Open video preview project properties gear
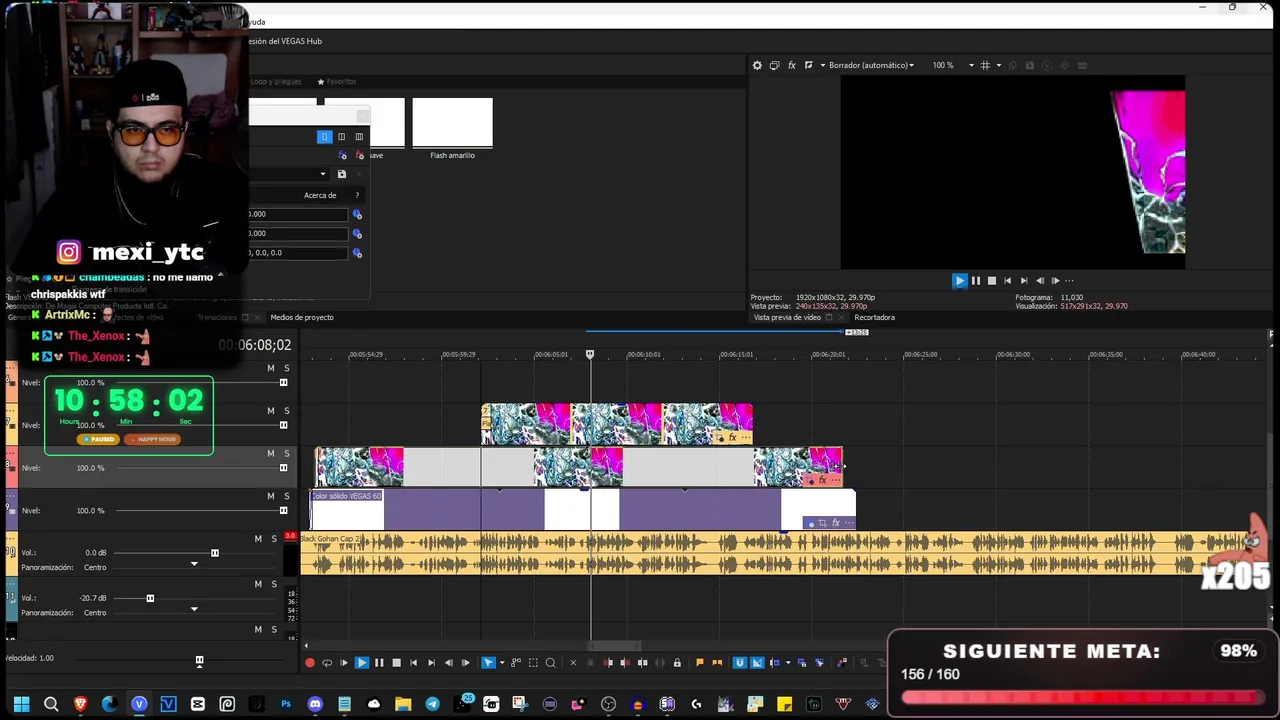 (757, 65)
